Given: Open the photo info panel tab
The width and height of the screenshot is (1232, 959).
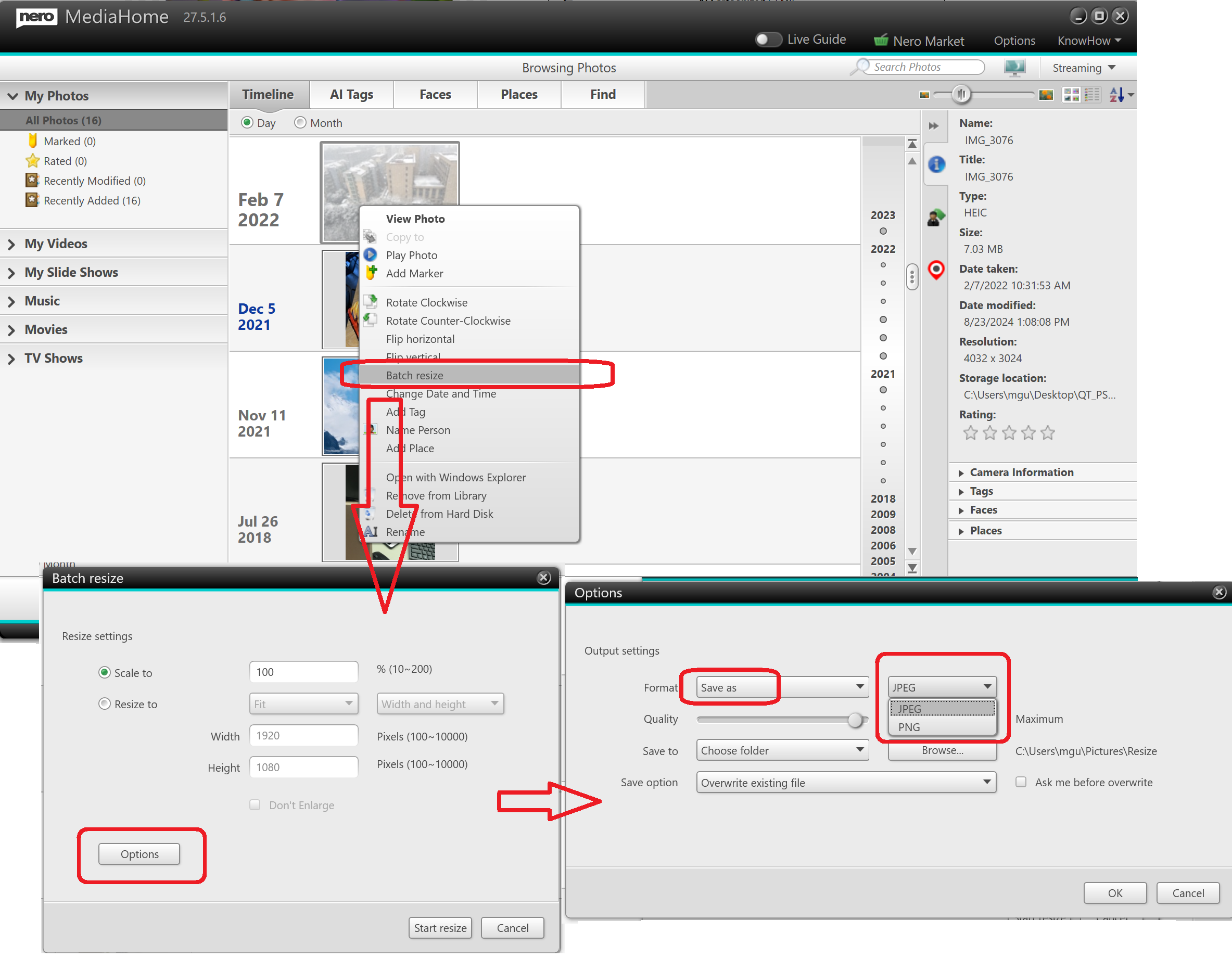Looking at the screenshot, I should [936, 164].
